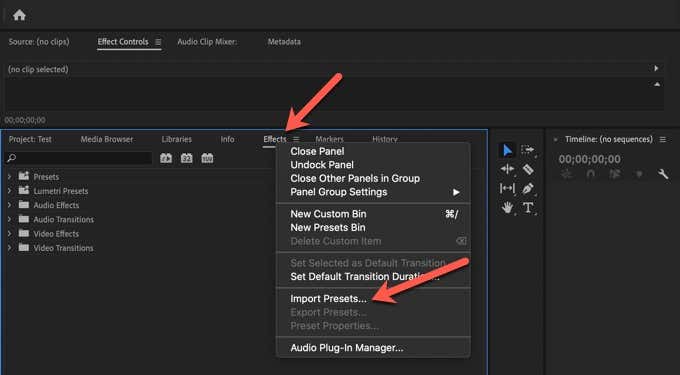Switch to Project: Test tab
This screenshot has width=680, height=375.
pos(30,139)
